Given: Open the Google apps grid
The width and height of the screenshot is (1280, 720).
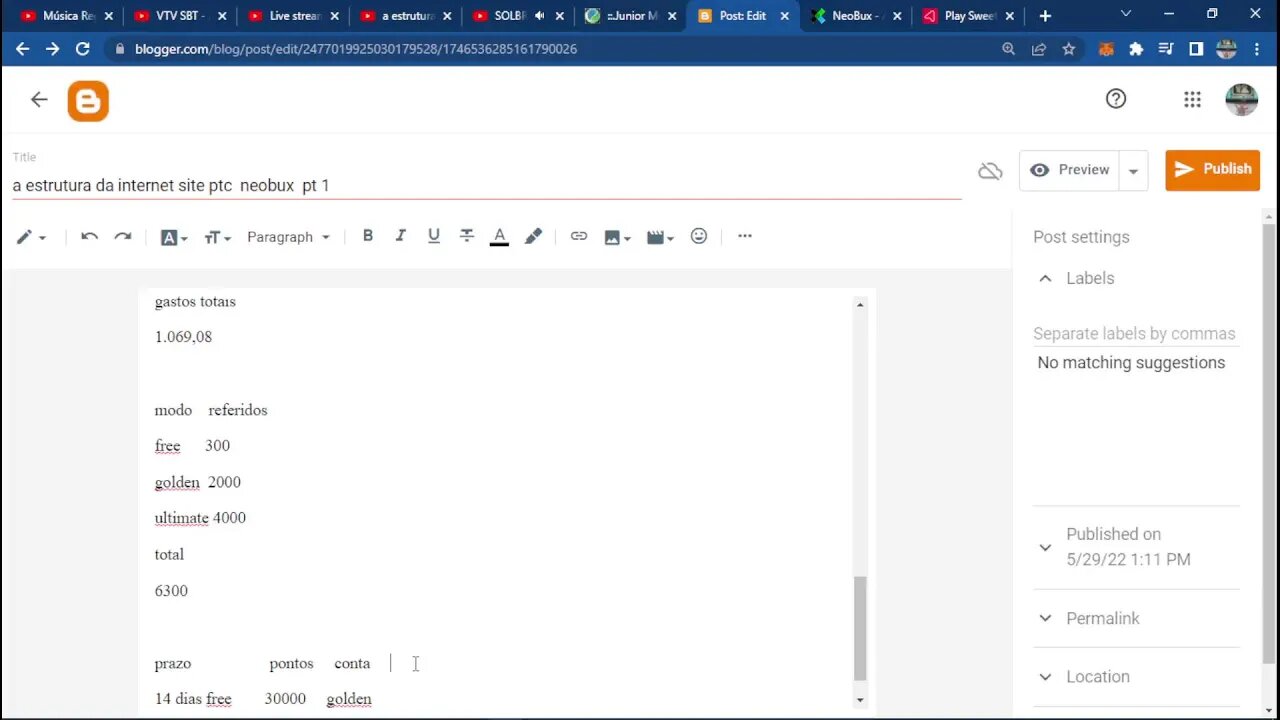Looking at the screenshot, I should click(1192, 99).
